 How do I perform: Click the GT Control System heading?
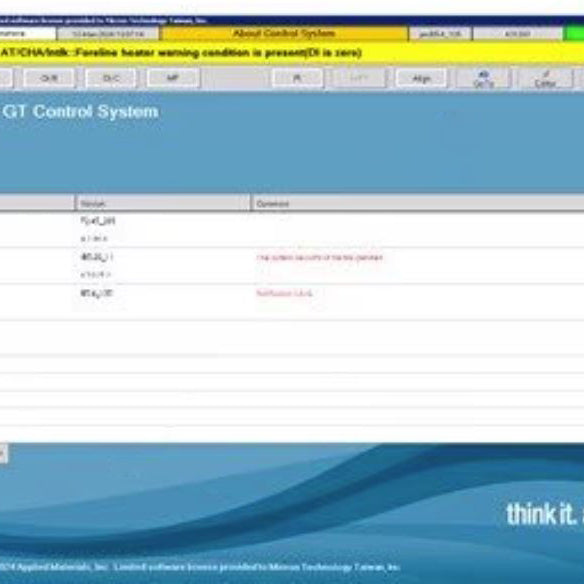tap(80, 112)
